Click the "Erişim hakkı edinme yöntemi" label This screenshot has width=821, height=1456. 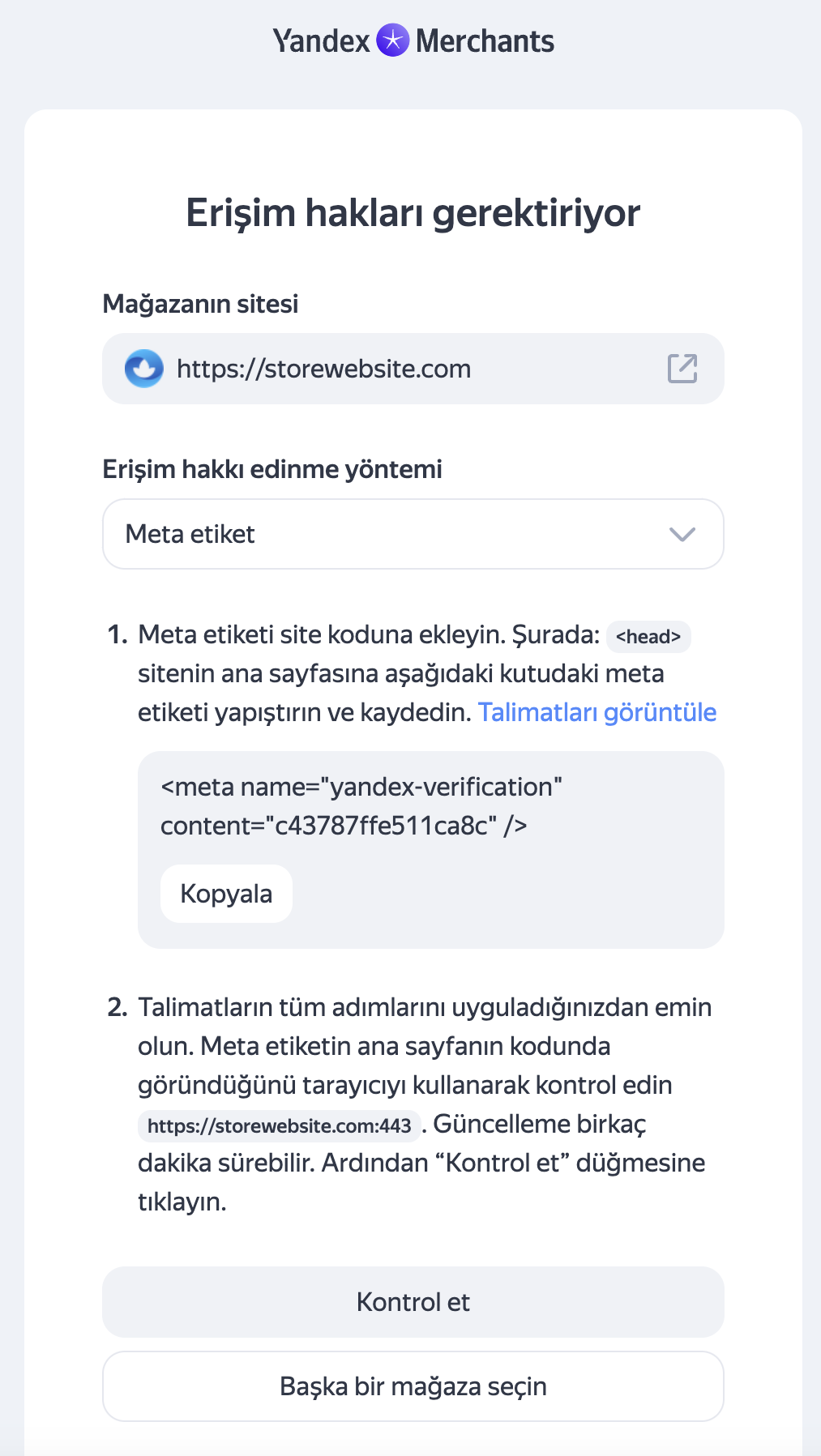272,469
